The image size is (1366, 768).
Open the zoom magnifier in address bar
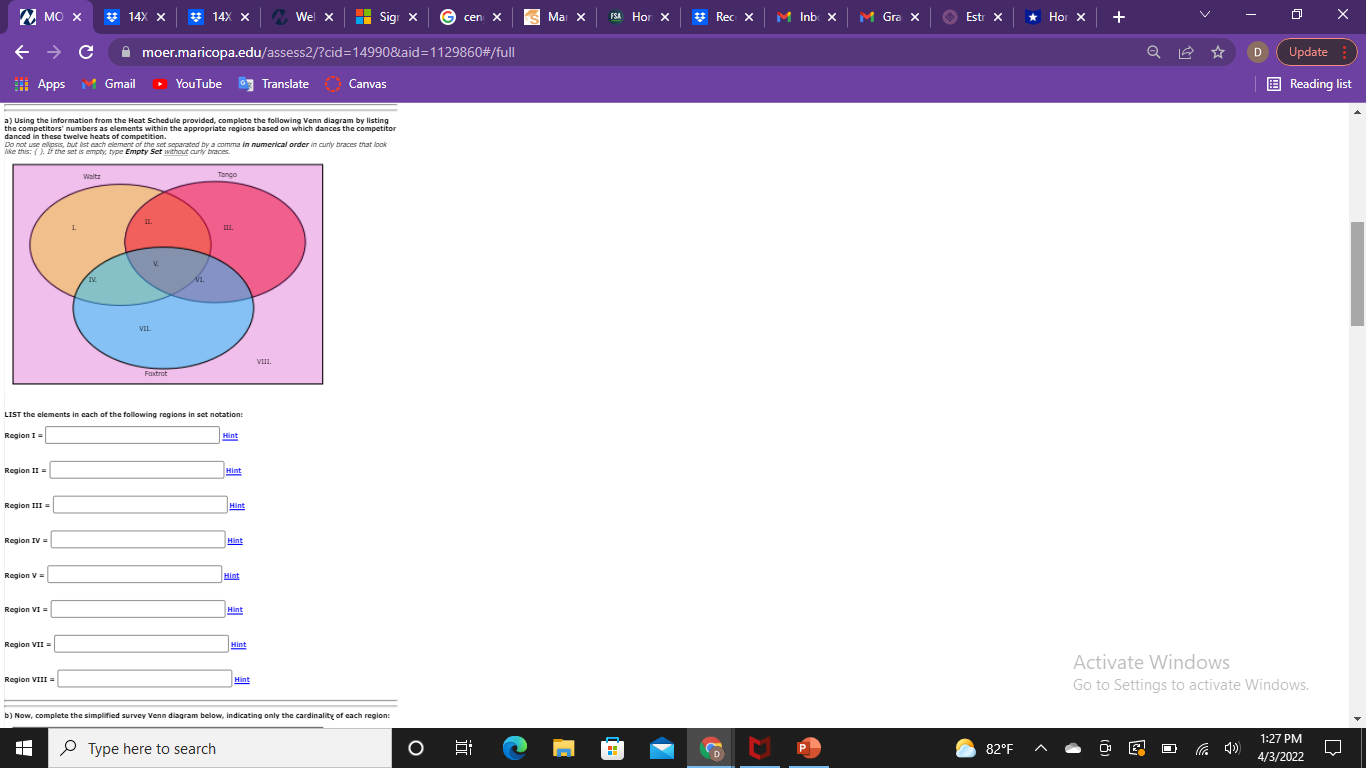click(x=1154, y=52)
